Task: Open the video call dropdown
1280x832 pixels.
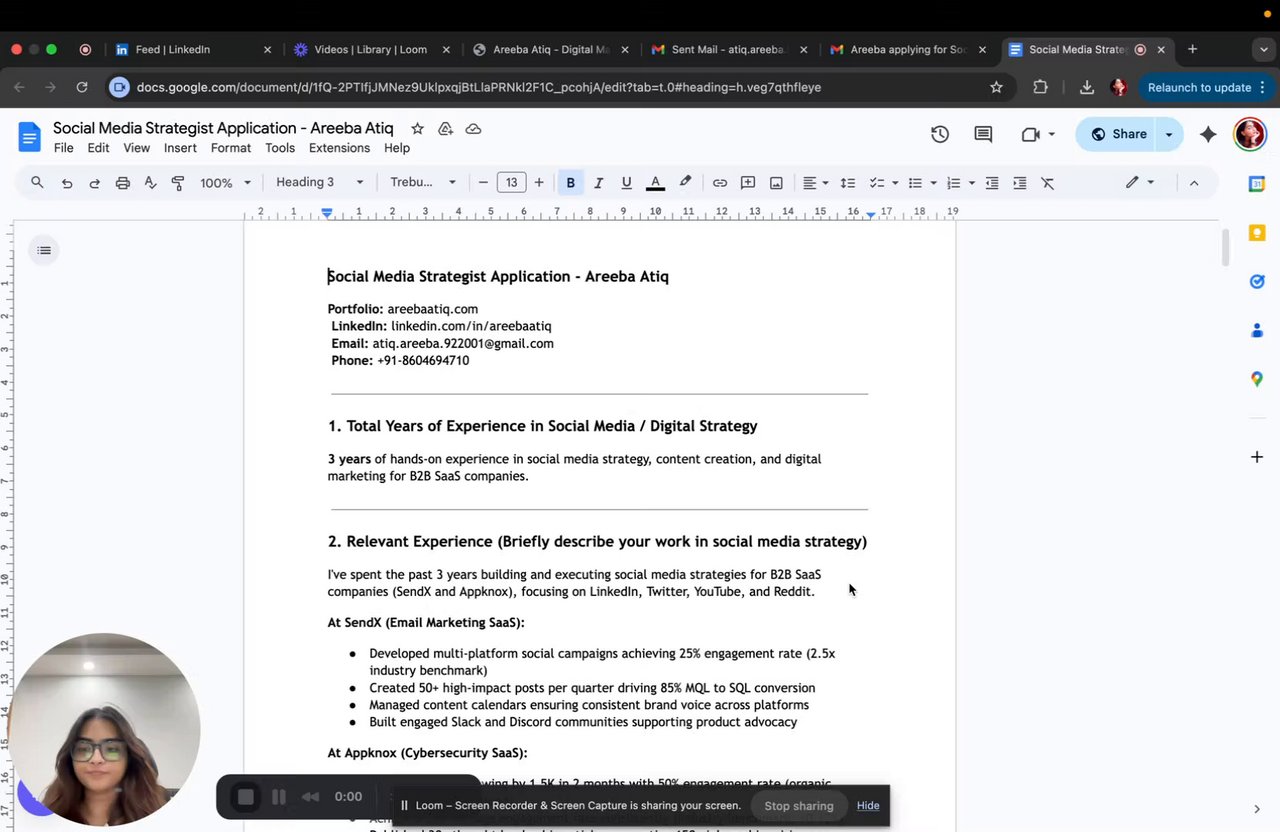Action: 1051,134
